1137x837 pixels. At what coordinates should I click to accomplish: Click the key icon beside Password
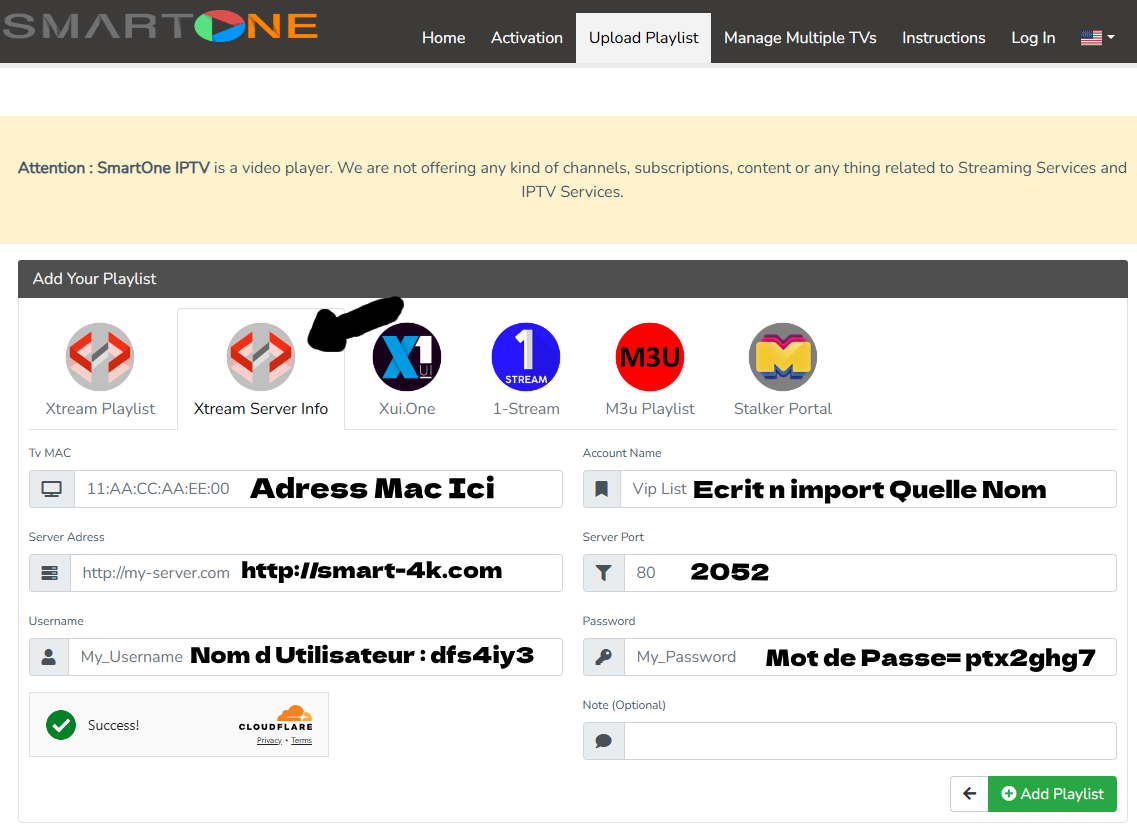603,657
